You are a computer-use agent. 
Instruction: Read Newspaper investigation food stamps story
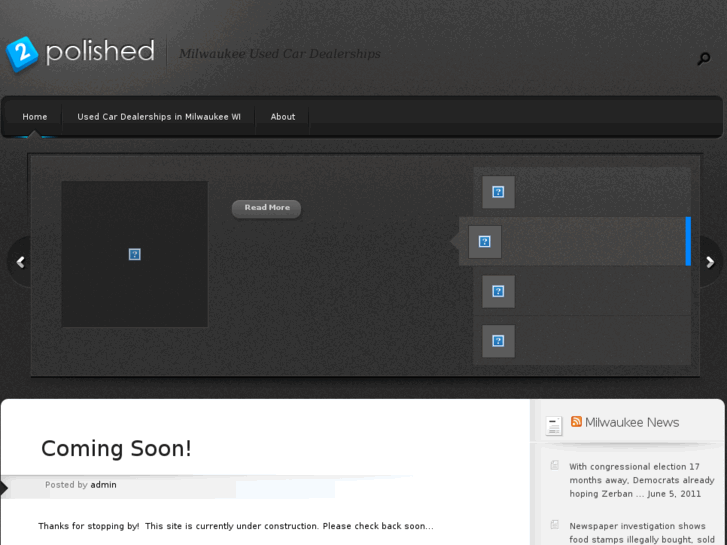click(x=642, y=533)
